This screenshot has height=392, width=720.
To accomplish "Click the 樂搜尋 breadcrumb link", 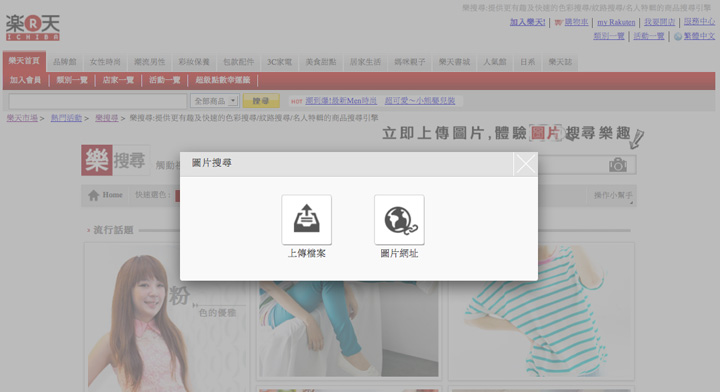I will [107, 118].
